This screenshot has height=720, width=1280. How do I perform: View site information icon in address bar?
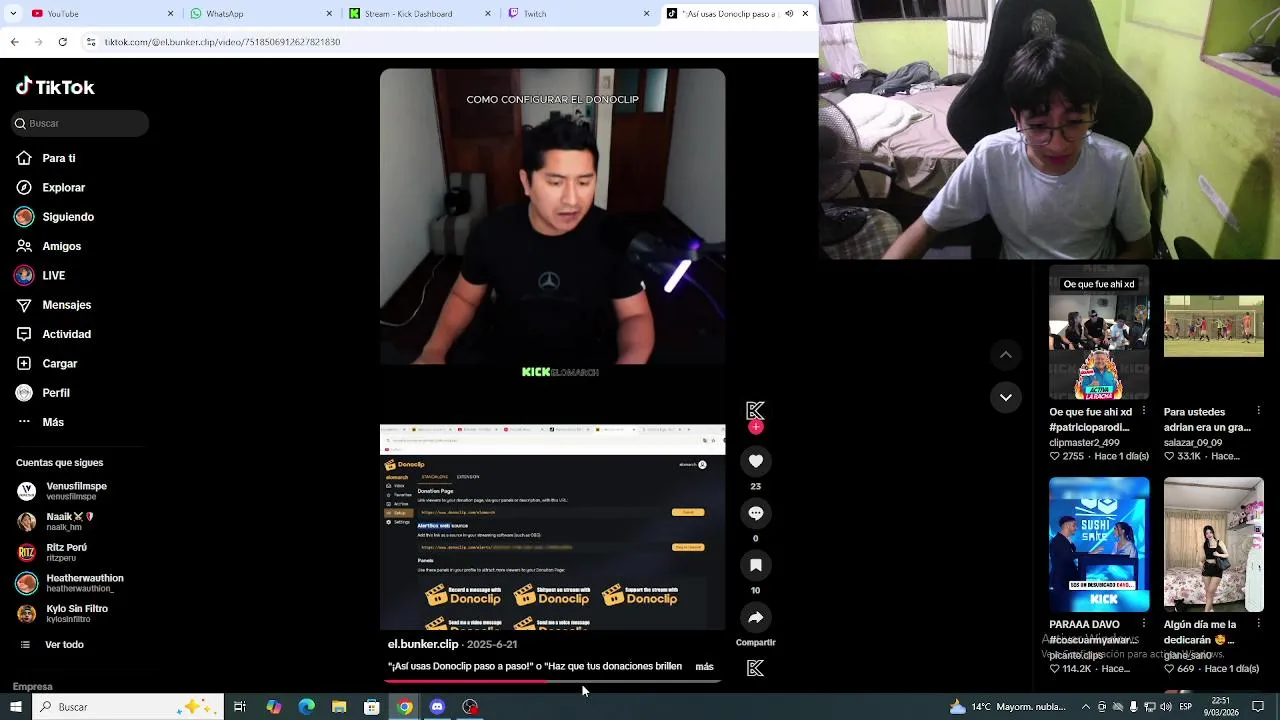(x=91, y=42)
